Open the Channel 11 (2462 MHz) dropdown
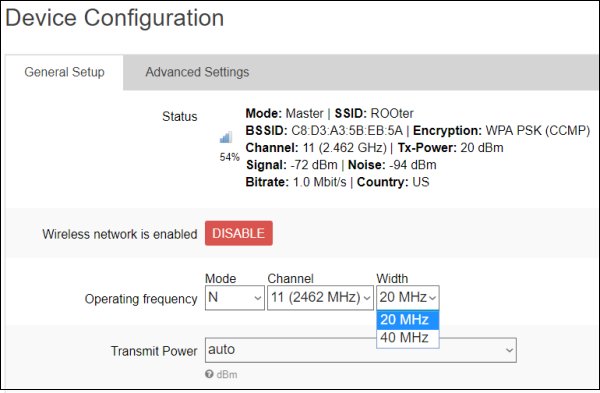 320,298
